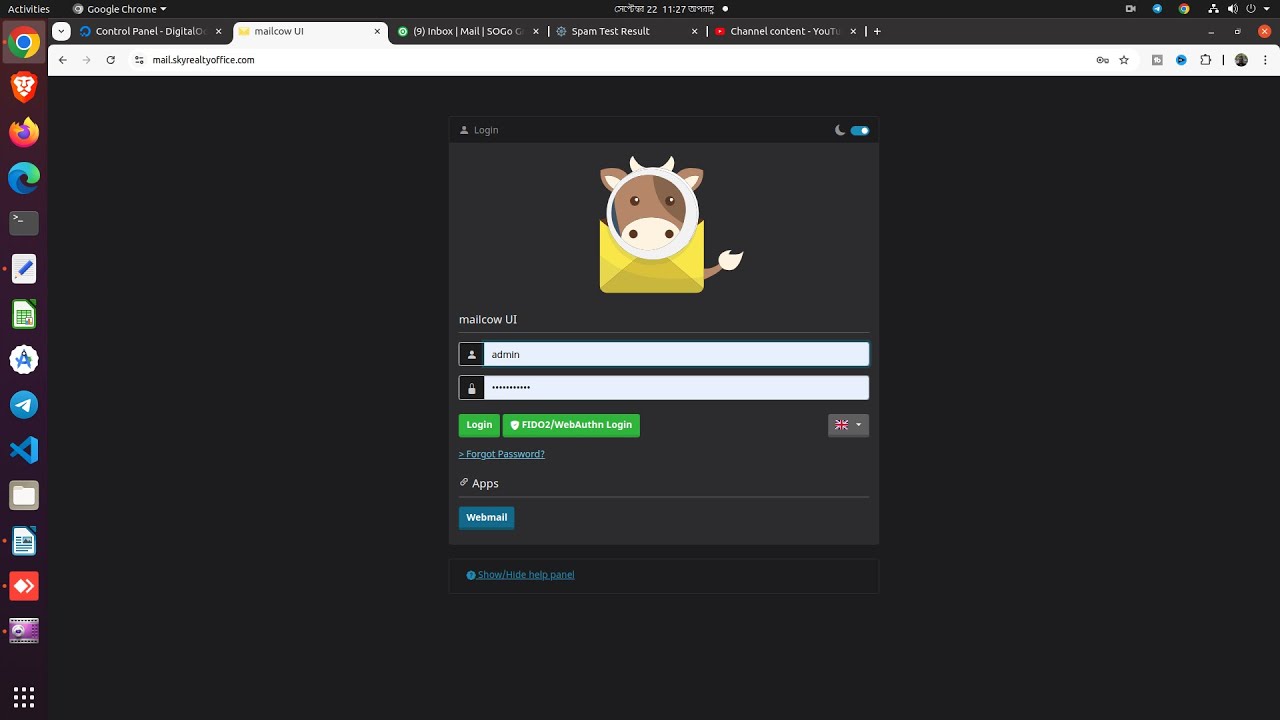
Task: Click the user icon beside username field
Action: (x=472, y=354)
